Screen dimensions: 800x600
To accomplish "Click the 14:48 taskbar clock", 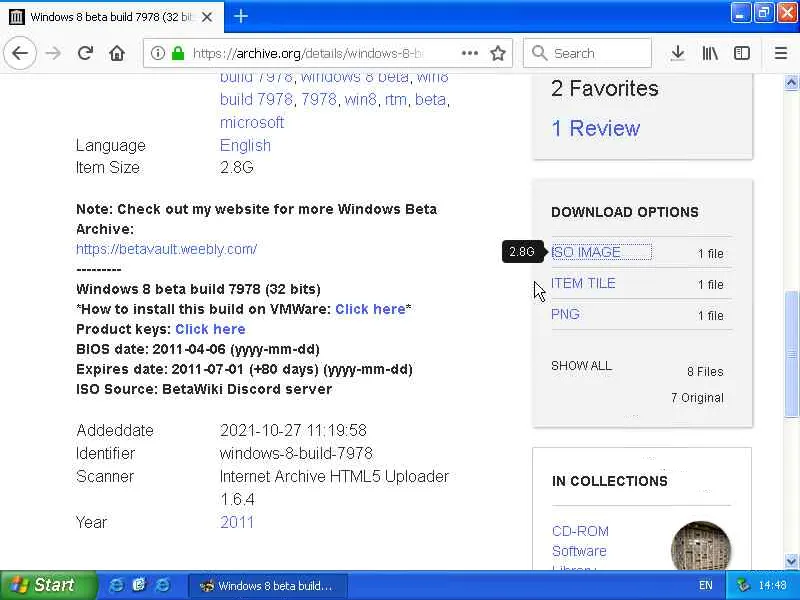I will pos(772,585).
